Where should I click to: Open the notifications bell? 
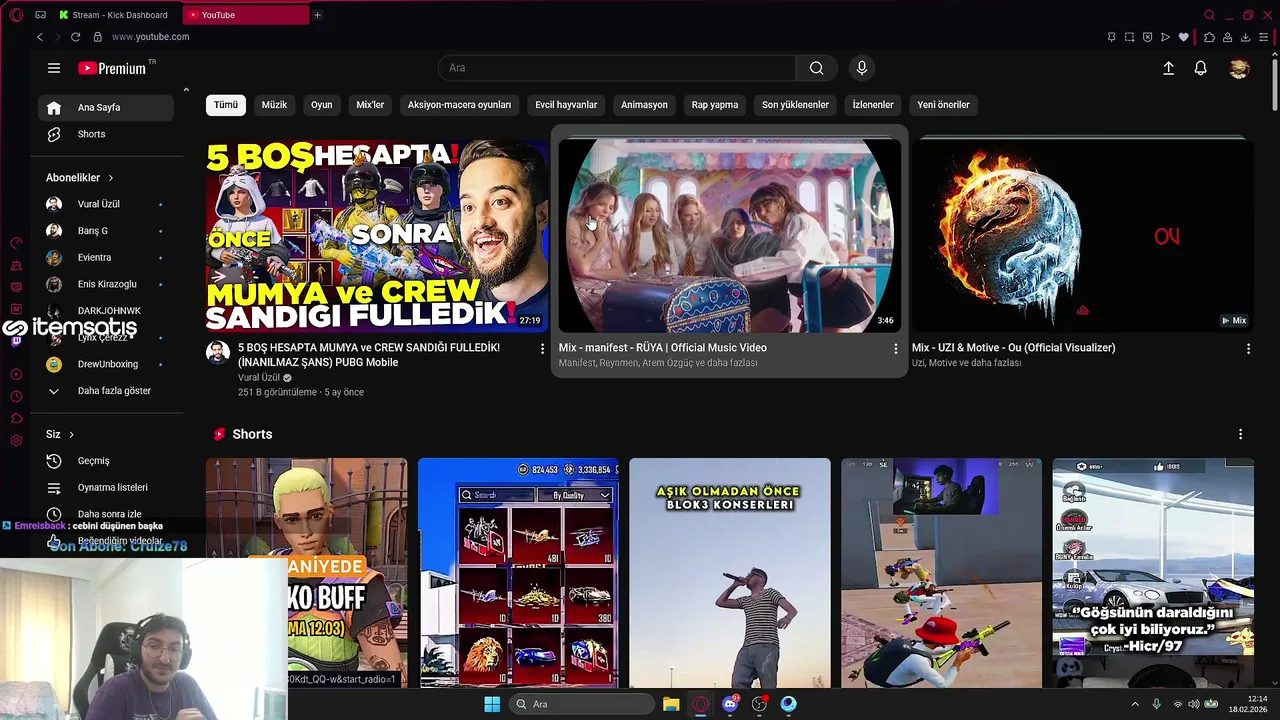(1201, 68)
